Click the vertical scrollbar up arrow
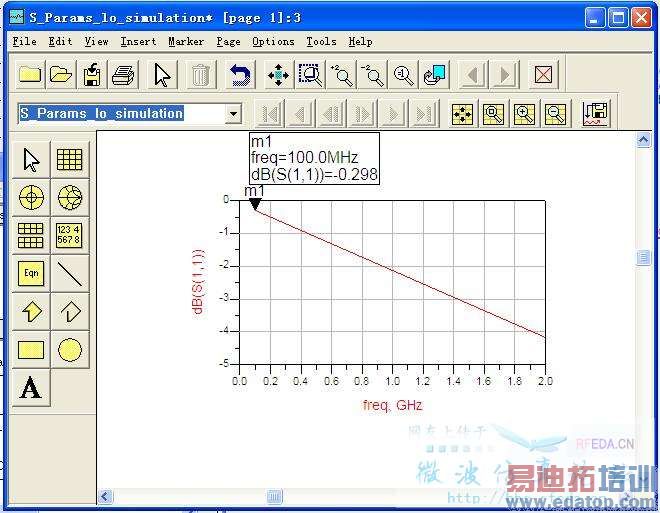660x513 pixels. point(643,140)
